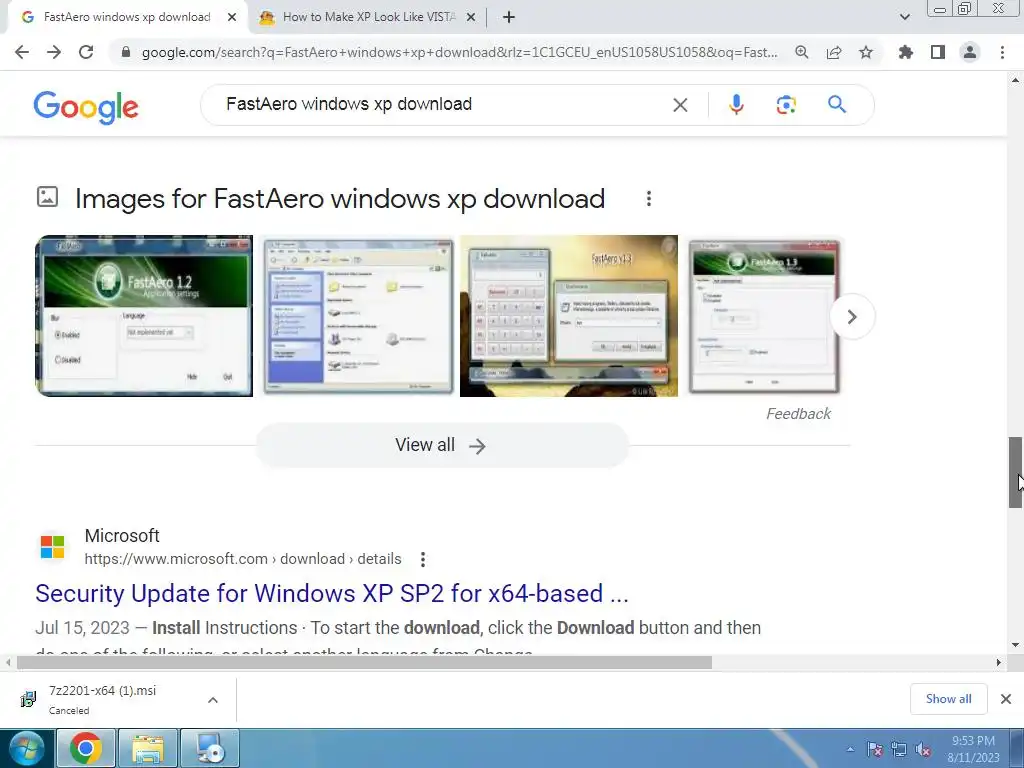Open the zoom magnifier in address bar
This screenshot has height=768, width=1024.
click(801, 52)
